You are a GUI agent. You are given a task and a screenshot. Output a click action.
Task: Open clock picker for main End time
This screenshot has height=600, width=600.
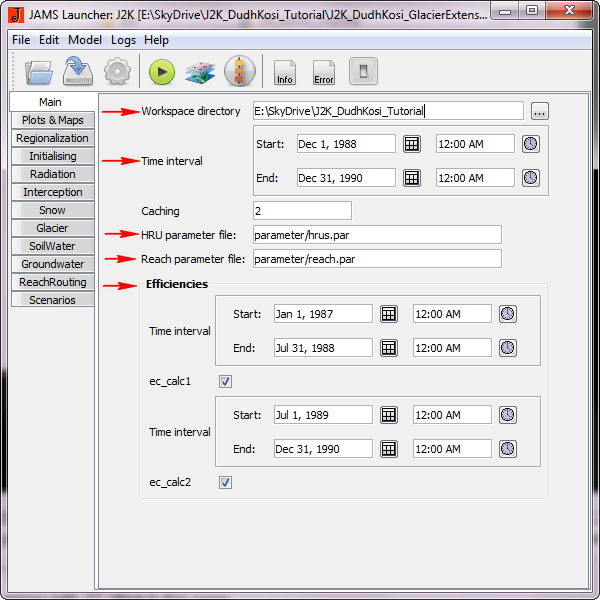pyautogui.click(x=530, y=178)
